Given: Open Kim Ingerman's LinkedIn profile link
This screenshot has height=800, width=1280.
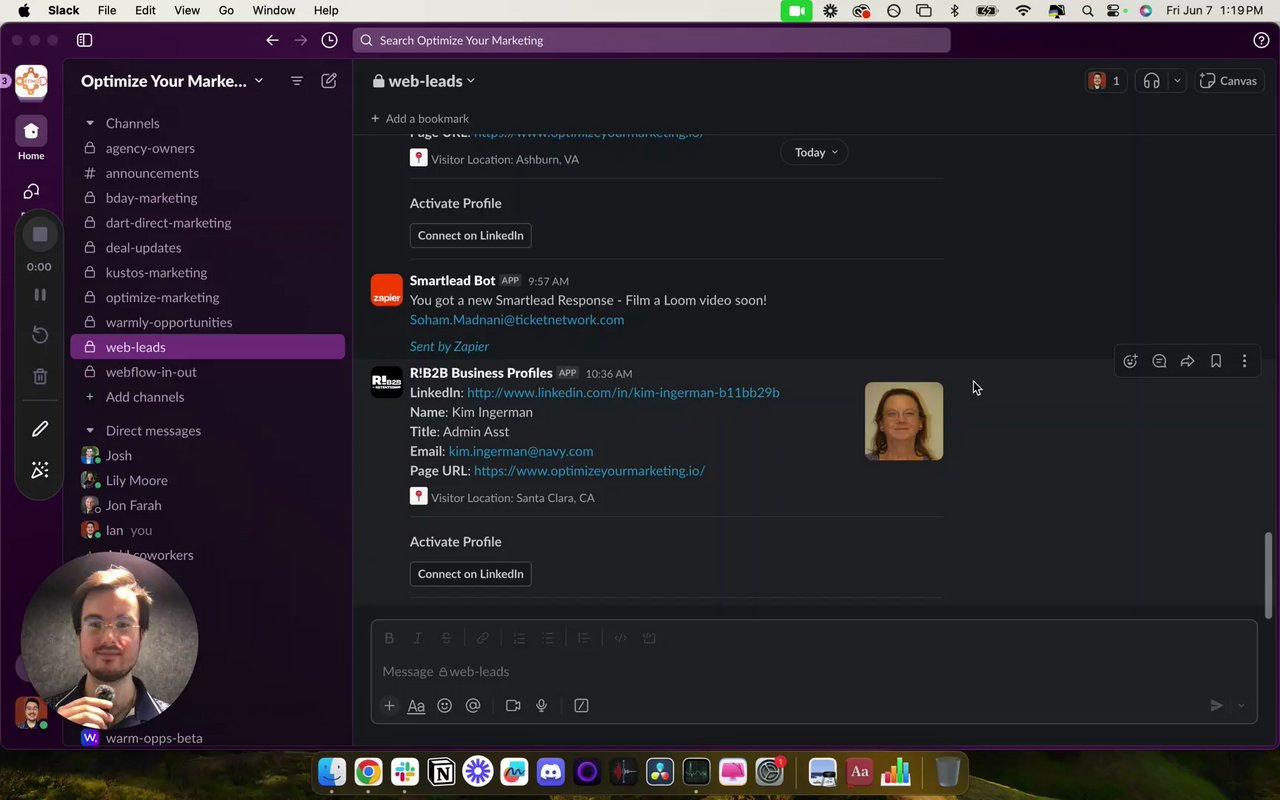Looking at the screenshot, I should (623, 393).
